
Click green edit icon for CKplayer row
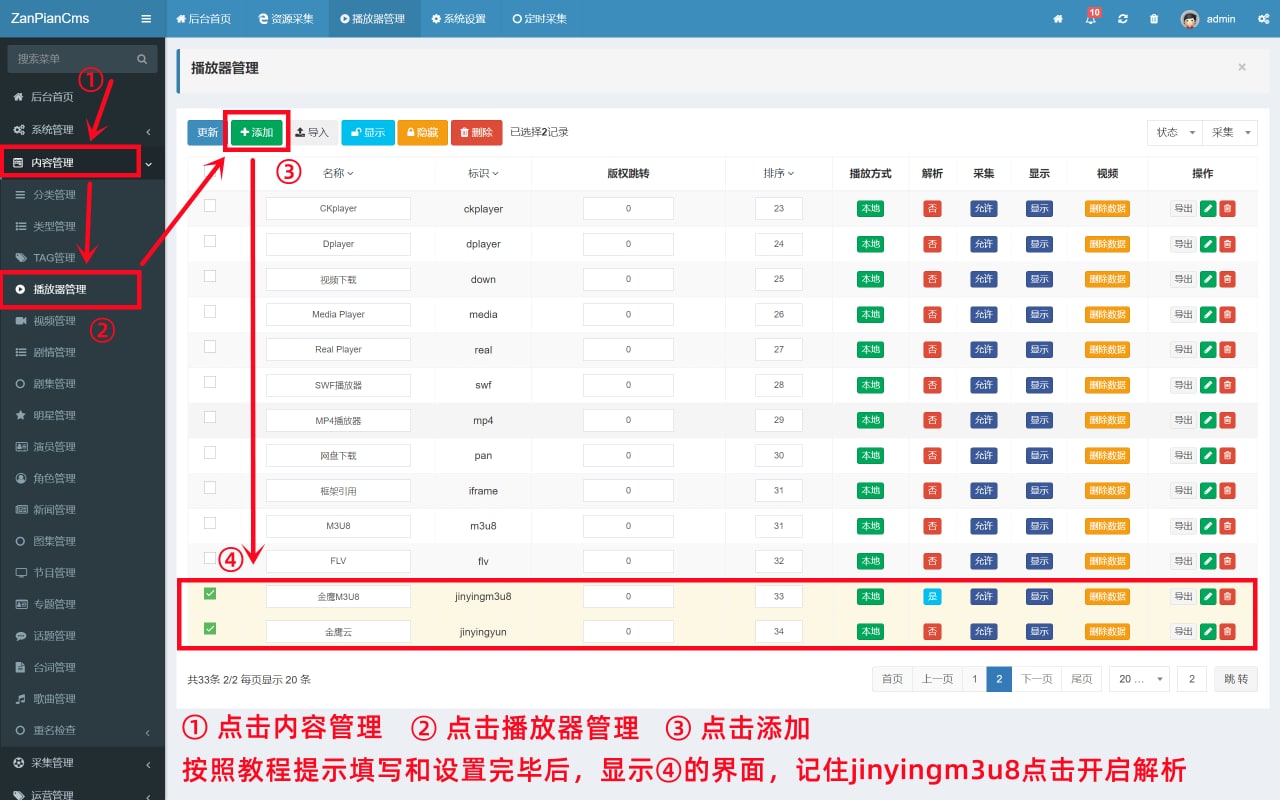[1207, 209]
